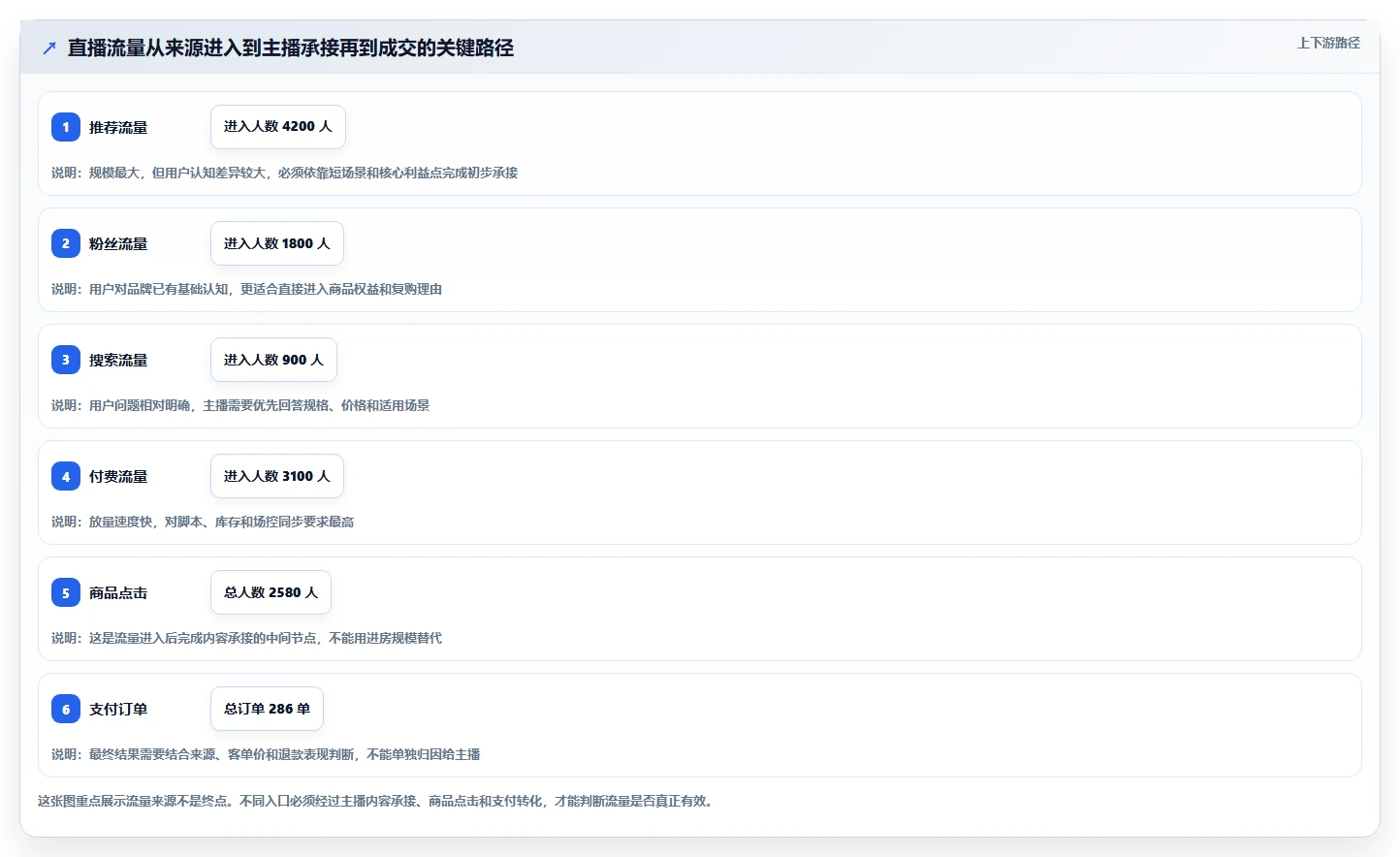1400x857 pixels.
Task: Click the footer note 这张图重点展示流量来源不是终点
Action: click(378, 801)
